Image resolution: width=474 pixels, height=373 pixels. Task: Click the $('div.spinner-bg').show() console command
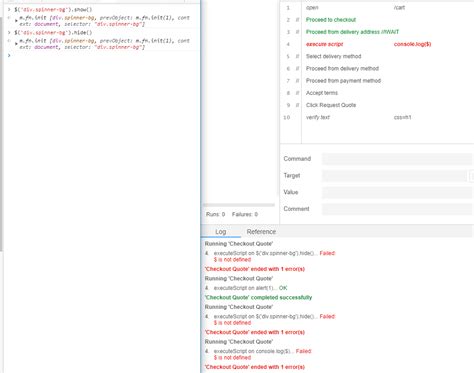(53, 10)
